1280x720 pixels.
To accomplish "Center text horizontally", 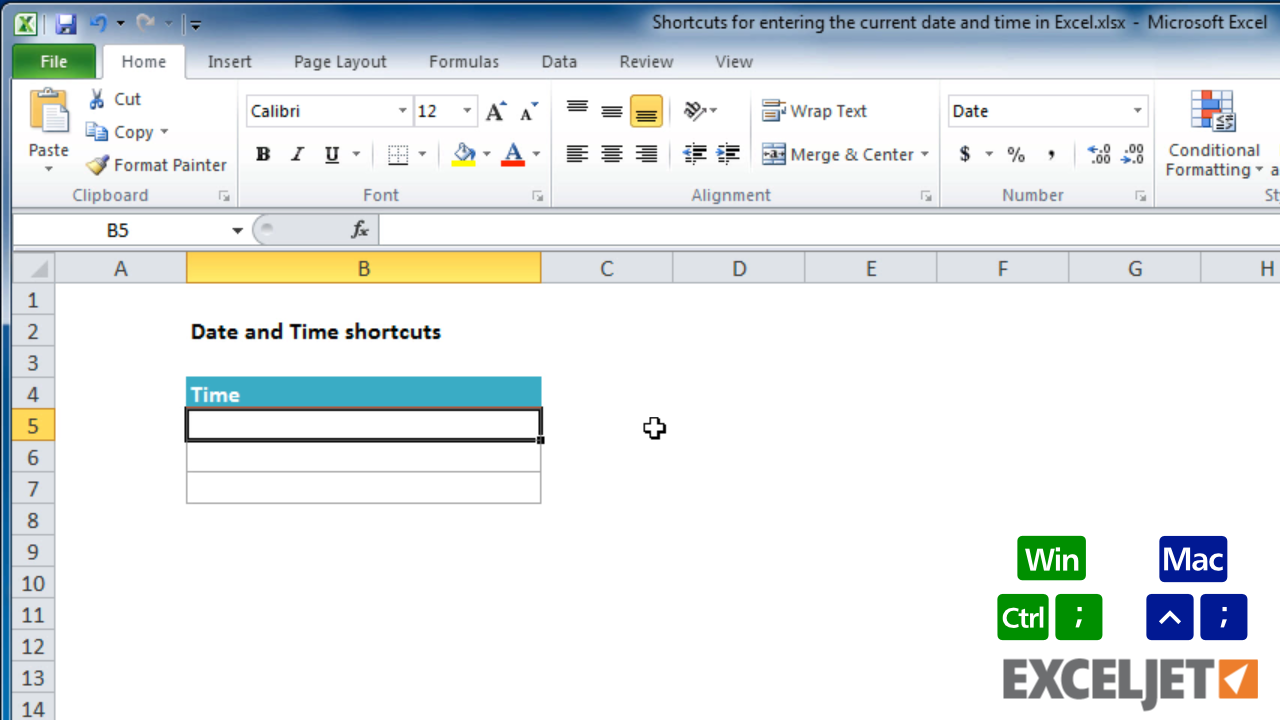I will coord(612,154).
